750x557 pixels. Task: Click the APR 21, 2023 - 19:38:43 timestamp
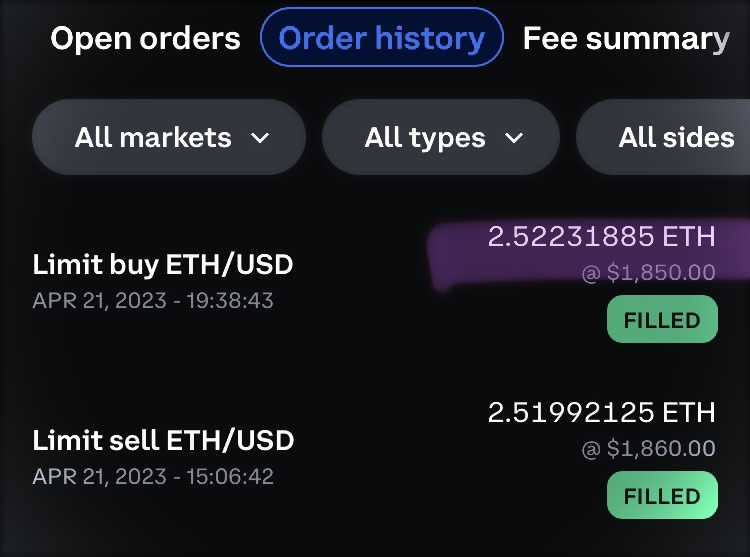point(153,300)
